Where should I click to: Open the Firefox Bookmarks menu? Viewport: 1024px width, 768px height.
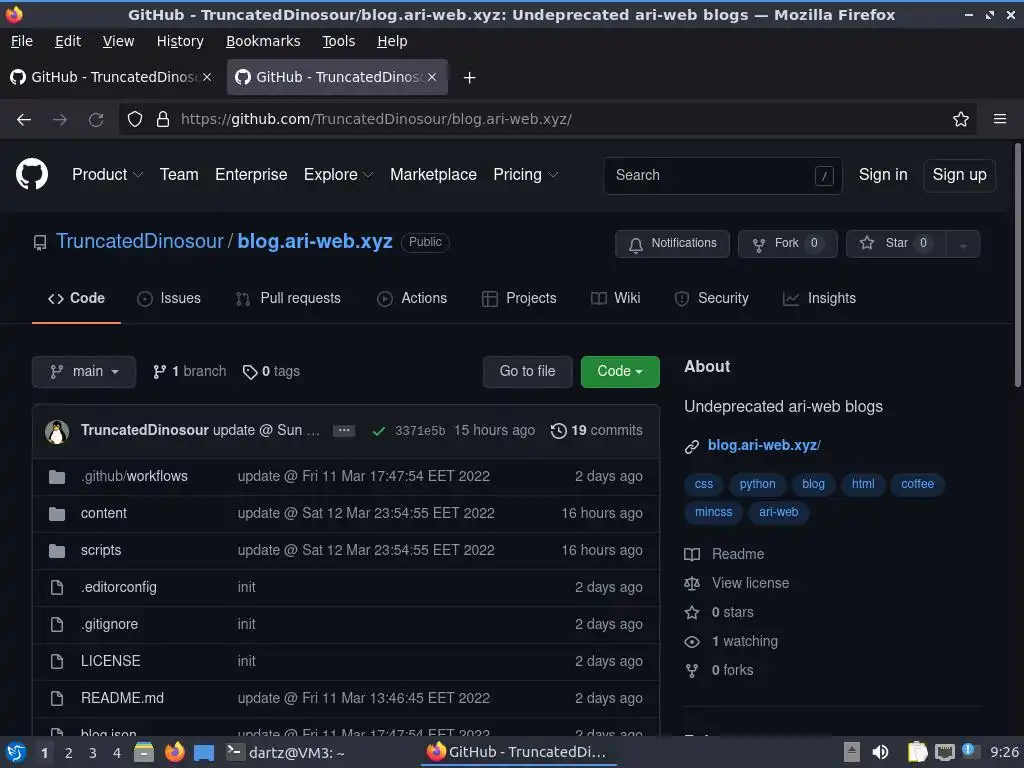[x=263, y=41]
